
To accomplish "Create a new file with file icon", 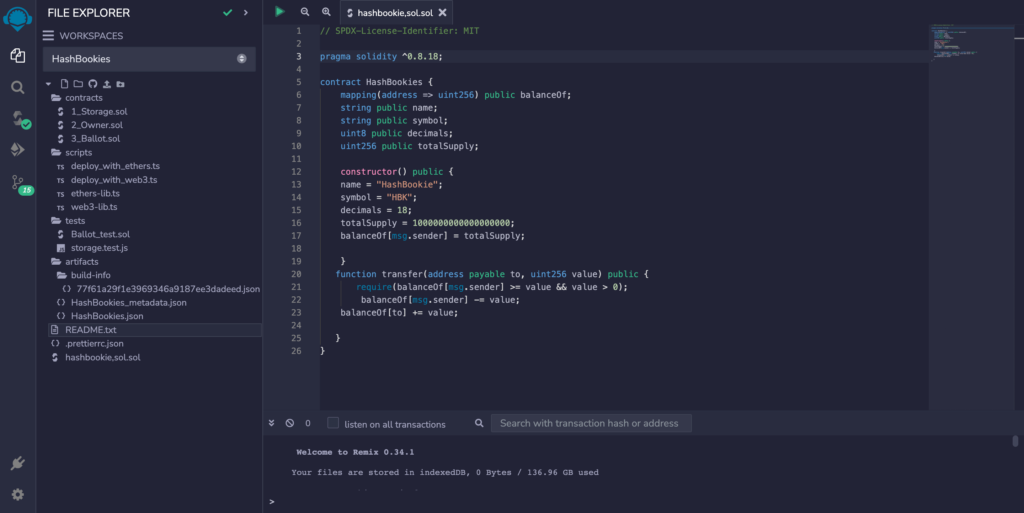I will click(64, 84).
